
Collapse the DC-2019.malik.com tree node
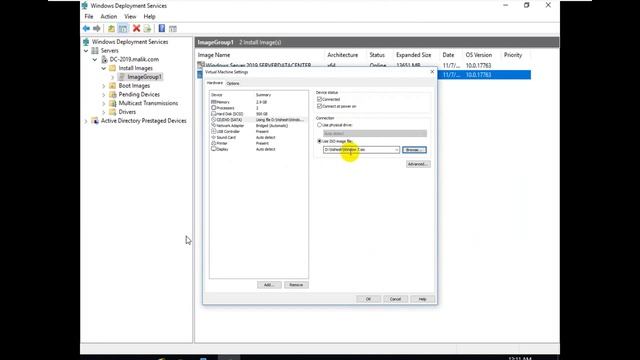95,59
